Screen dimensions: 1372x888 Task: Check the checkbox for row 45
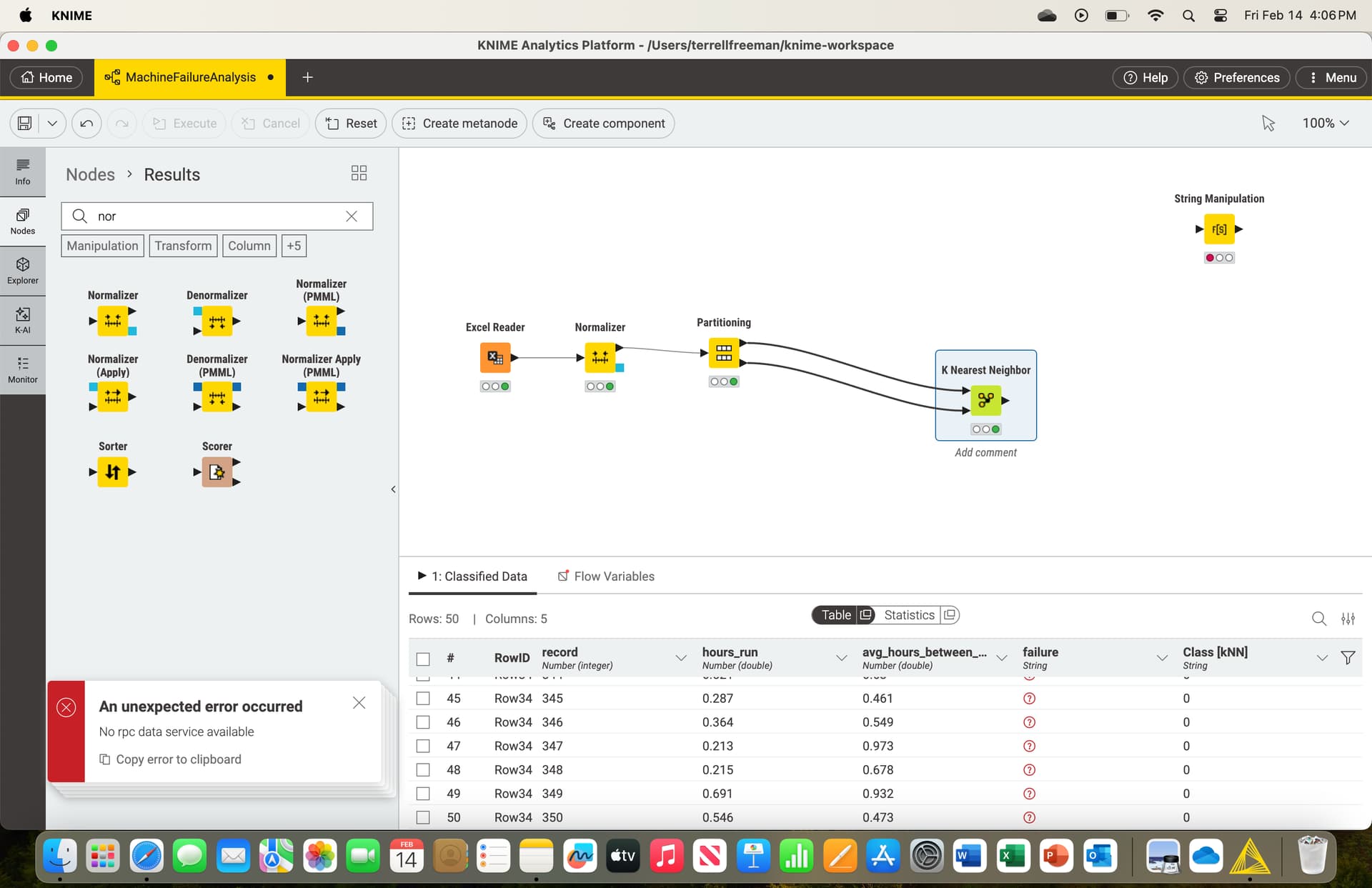423,699
